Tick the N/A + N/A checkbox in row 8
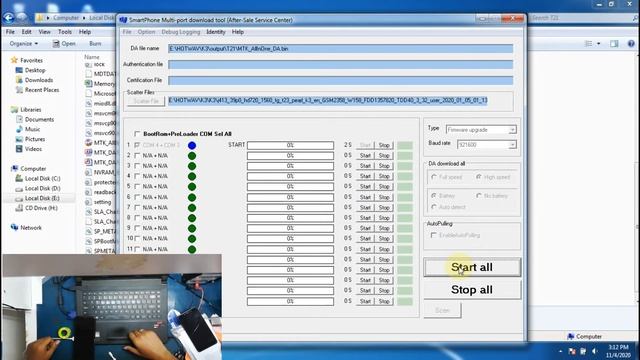 pos(137,218)
